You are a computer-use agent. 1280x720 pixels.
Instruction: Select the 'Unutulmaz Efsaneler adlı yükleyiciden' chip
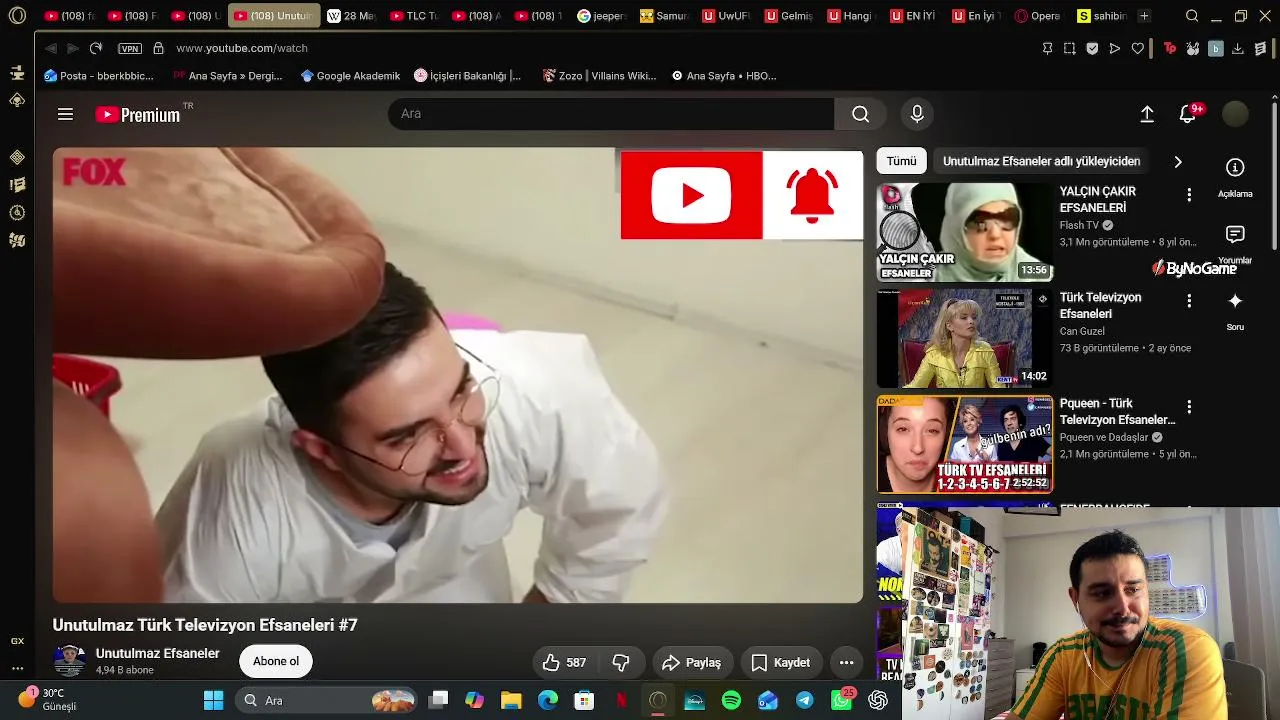1041,161
